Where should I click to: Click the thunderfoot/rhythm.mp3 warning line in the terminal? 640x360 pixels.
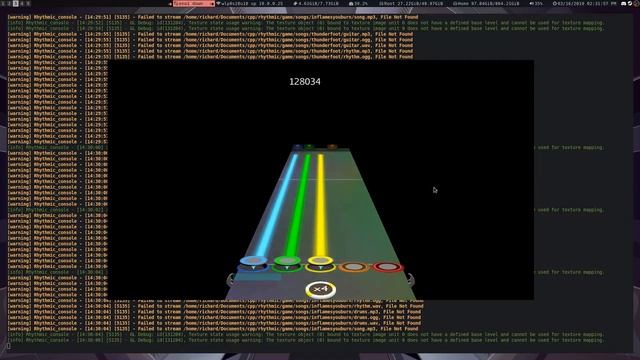(x=210, y=51)
